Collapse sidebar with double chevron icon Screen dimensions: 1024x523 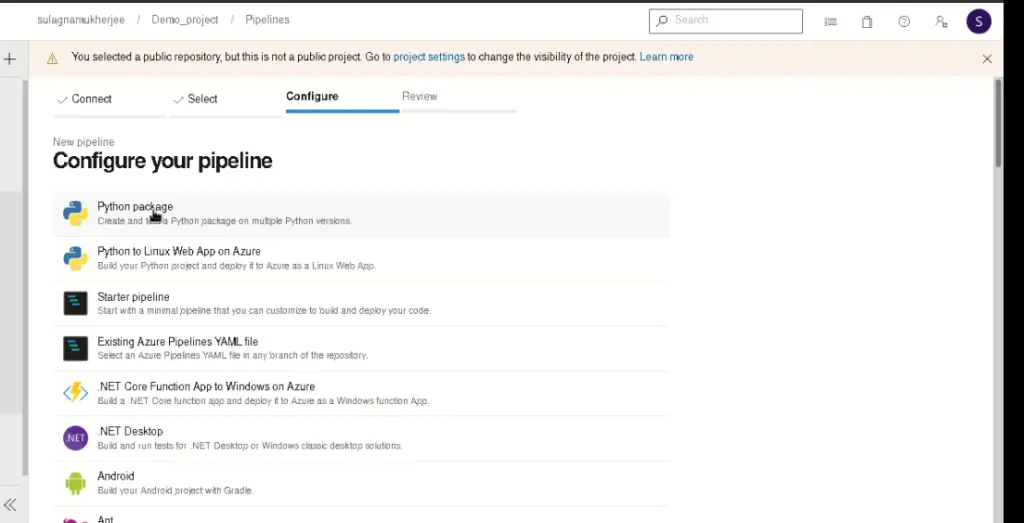tap(10, 505)
